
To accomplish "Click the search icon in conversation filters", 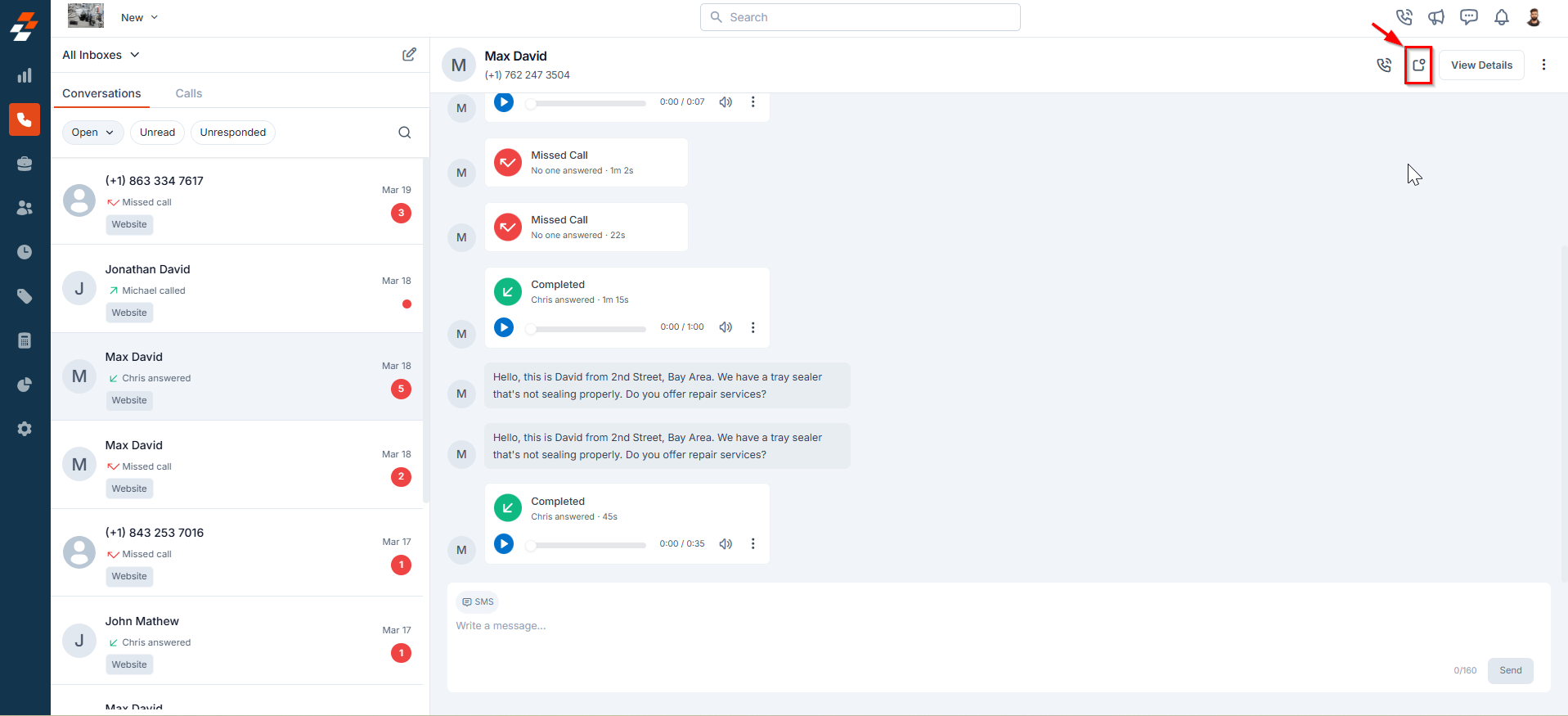I will [x=405, y=133].
